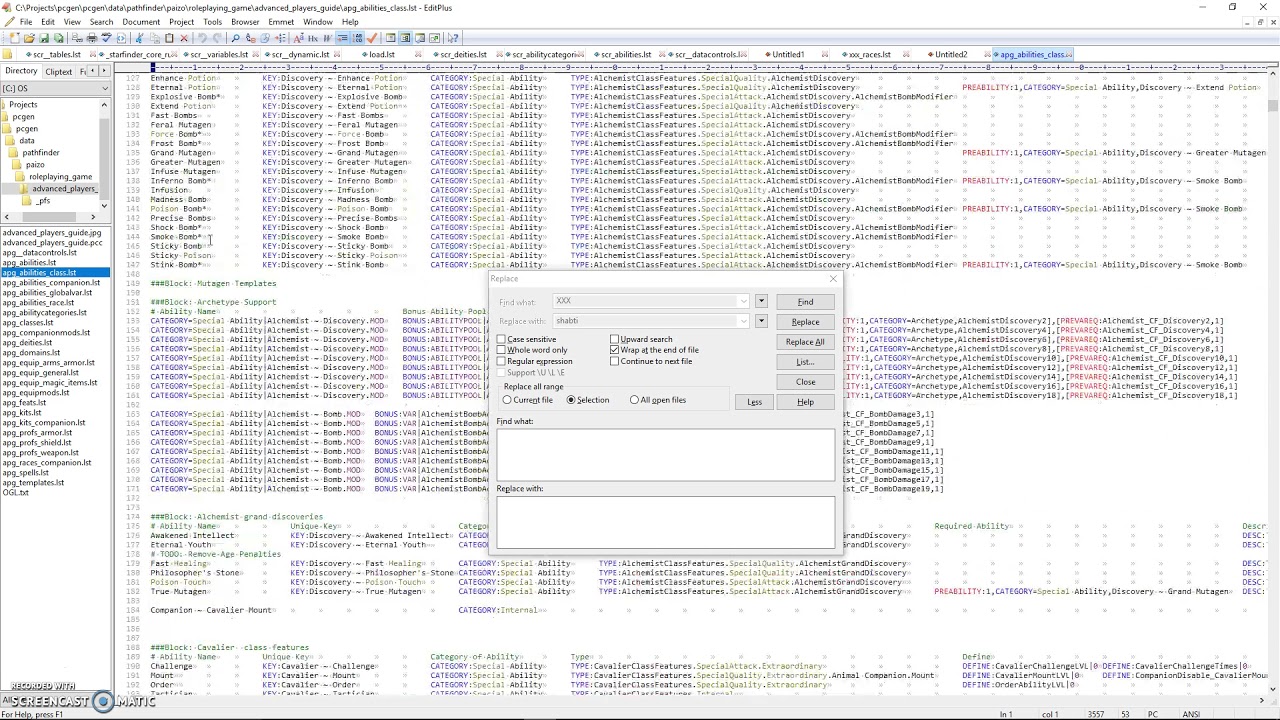This screenshot has width=1280, height=720.
Task: Click the red Delete X toolbar icon
Action: click(x=184, y=38)
